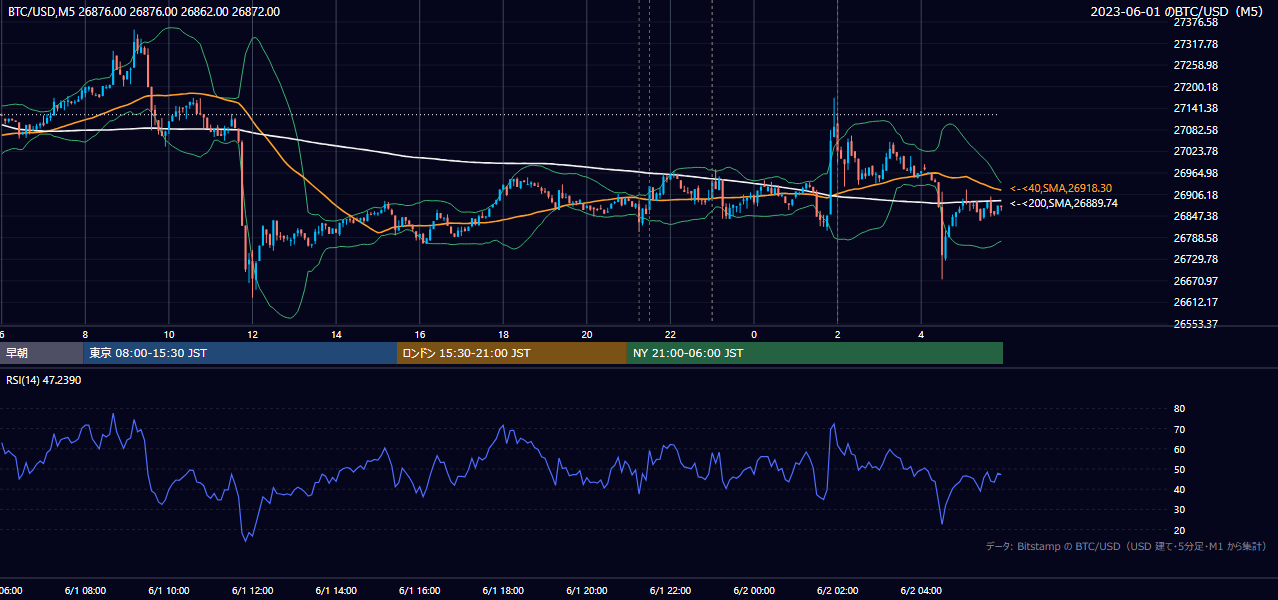Click hour tick 4 under price chart

(x=921, y=334)
